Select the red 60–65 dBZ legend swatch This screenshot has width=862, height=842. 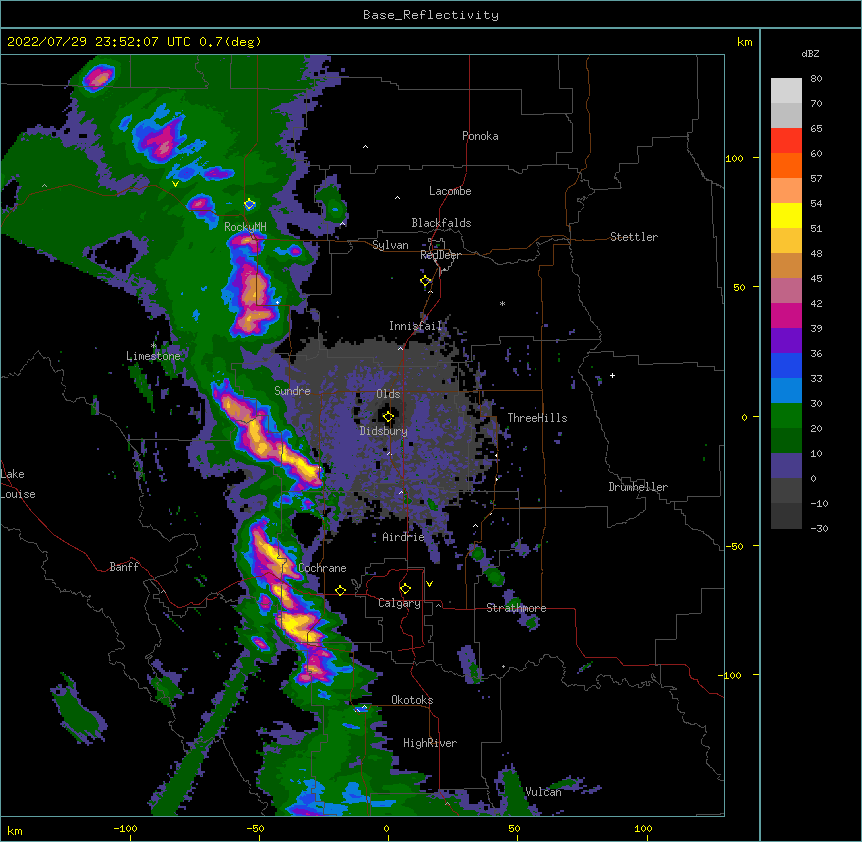[786, 141]
